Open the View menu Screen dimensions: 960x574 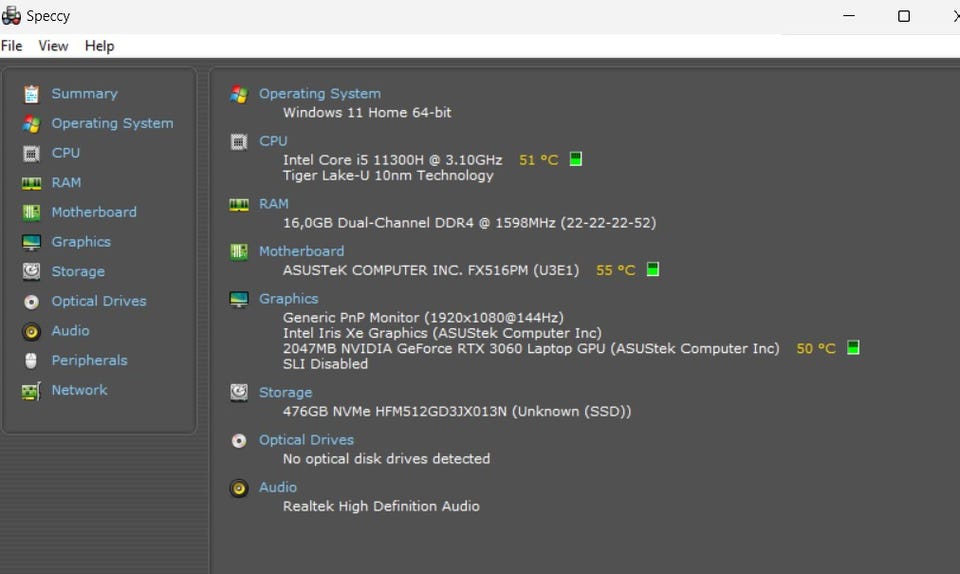point(53,46)
